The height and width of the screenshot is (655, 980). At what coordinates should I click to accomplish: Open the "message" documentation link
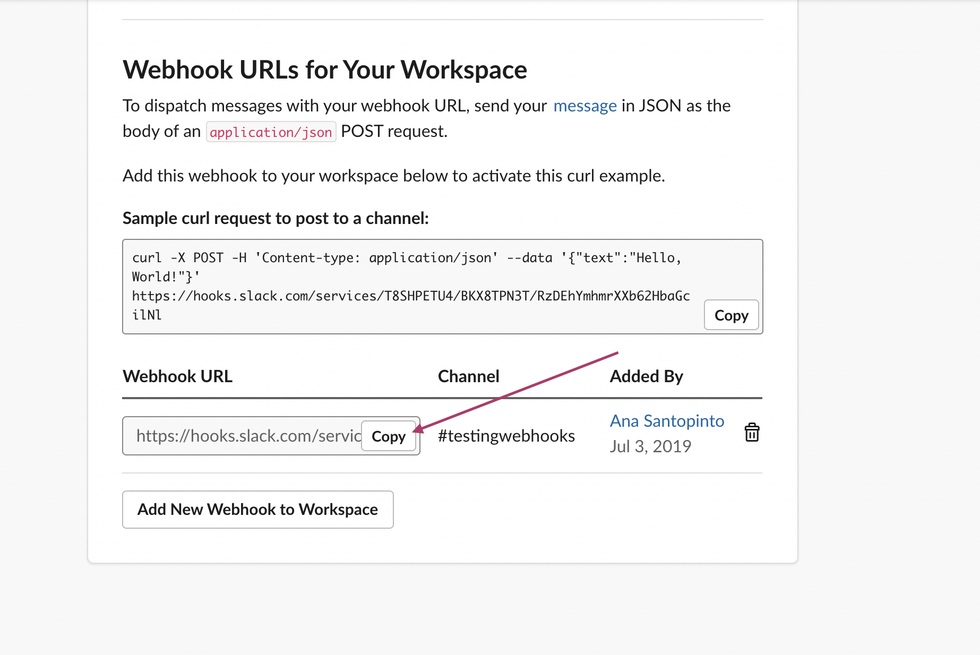[584, 105]
